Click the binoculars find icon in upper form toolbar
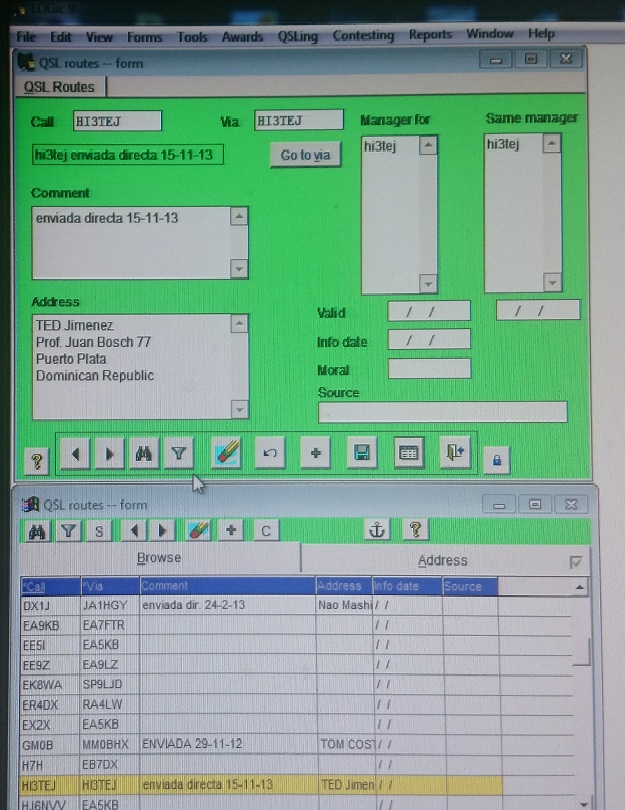This screenshot has height=810, width=625. (144, 454)
